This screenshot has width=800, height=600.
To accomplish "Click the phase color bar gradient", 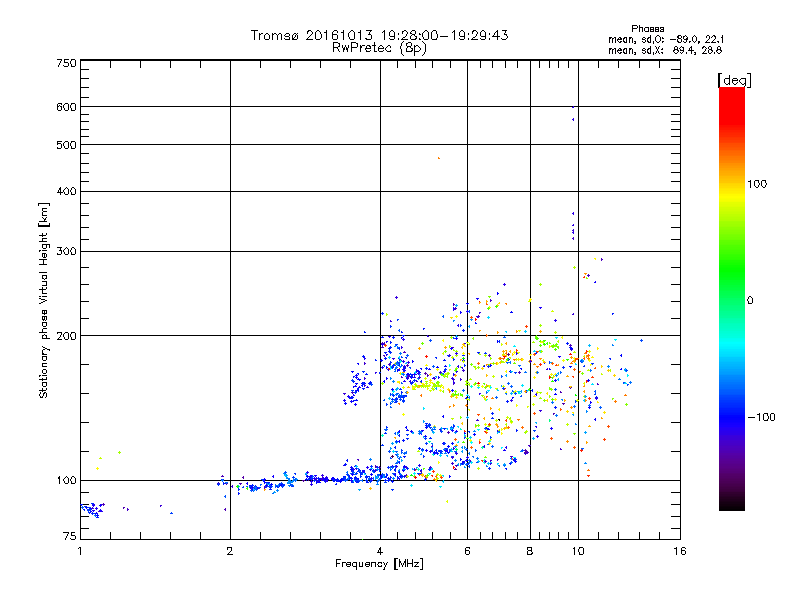I will pyautogui.click(x=732, y=299).
